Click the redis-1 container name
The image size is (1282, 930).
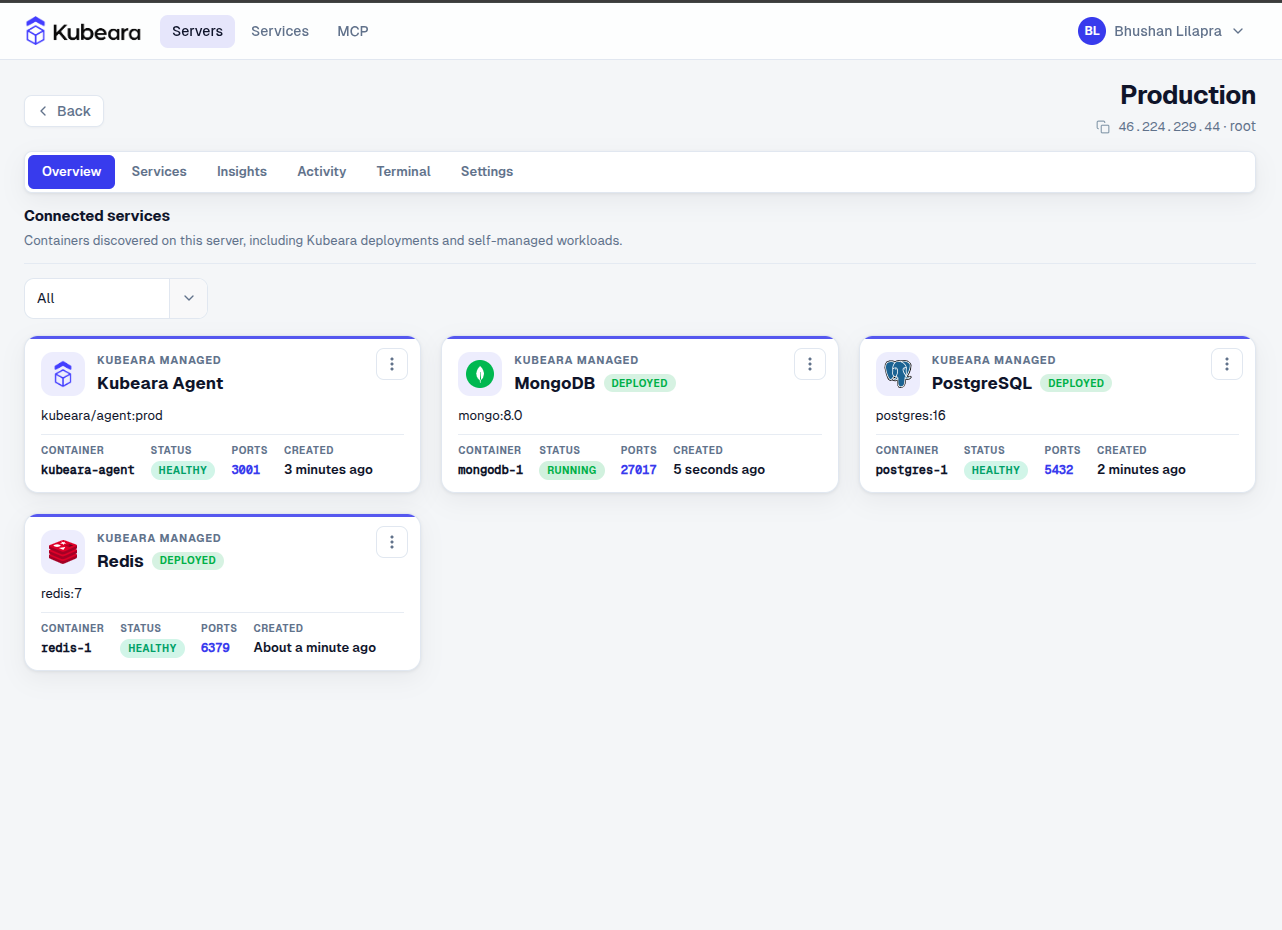click(x=66, y=648)
